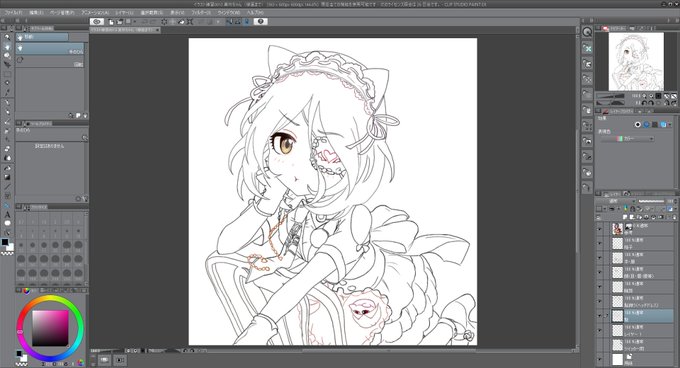Click new raster layer icon in Layer panel
The width and height of the screenshot is (680, 368).
624,217
